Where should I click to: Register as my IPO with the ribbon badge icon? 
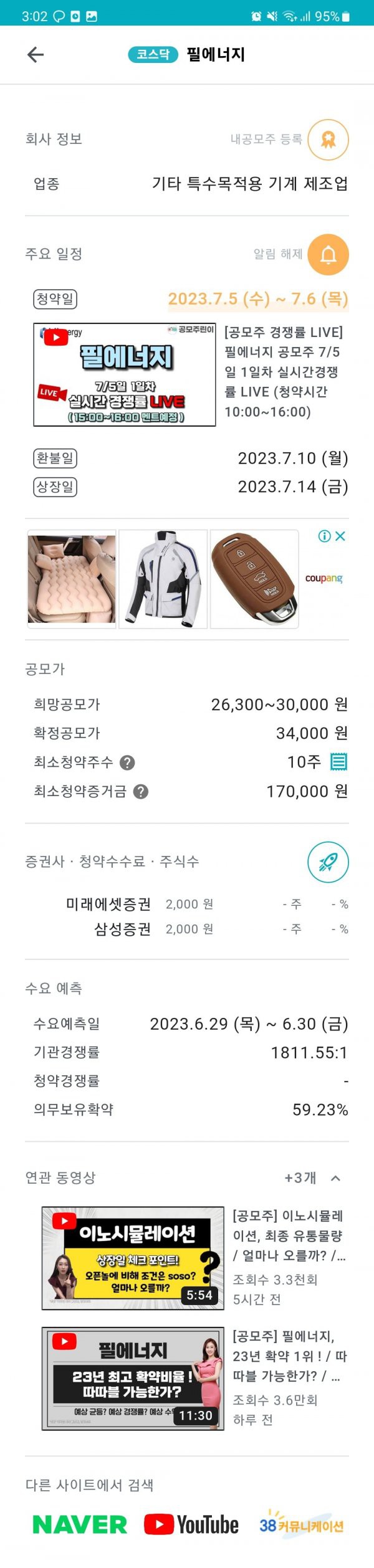click(328, 140)
